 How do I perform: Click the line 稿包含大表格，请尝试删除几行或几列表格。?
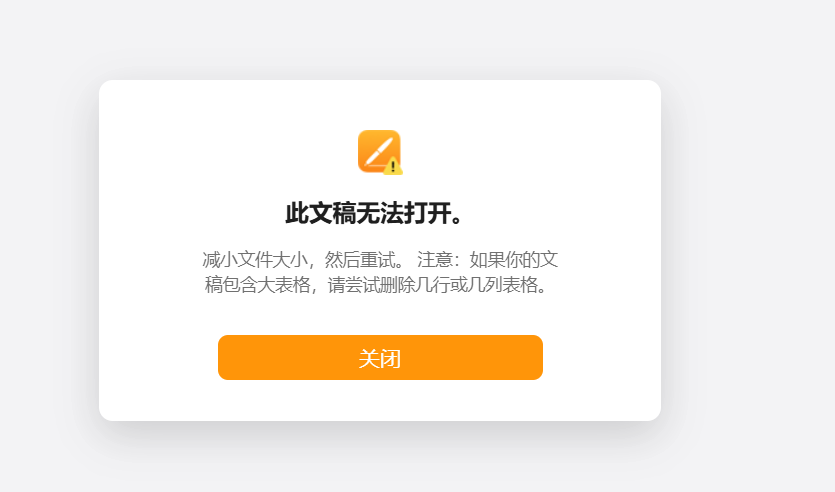tap(376, 285)
